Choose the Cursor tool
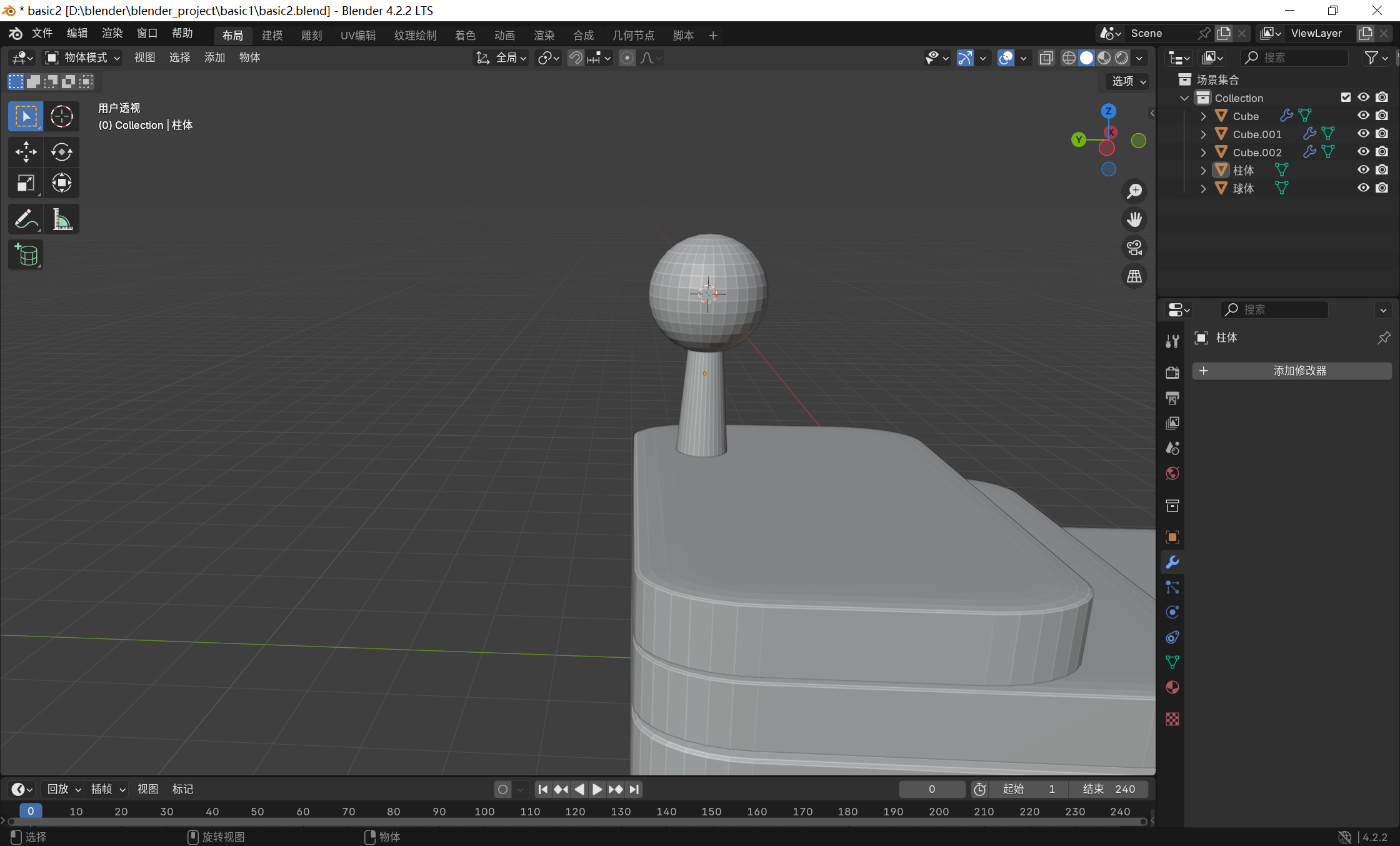 click(x=61, y=116)
